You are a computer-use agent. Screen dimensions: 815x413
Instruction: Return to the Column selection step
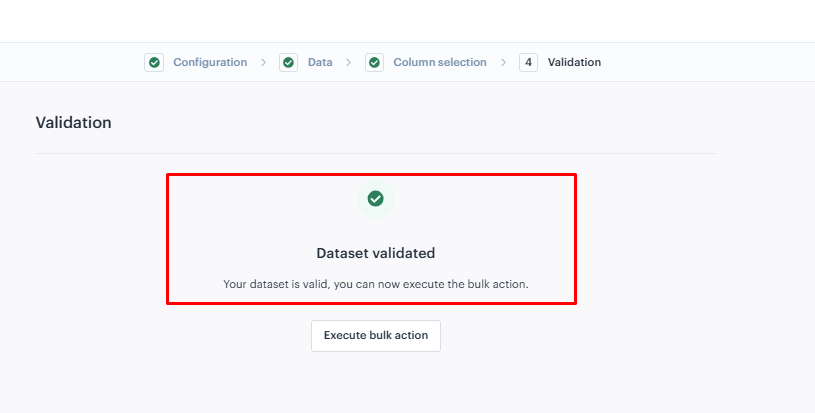pos(440,62)
